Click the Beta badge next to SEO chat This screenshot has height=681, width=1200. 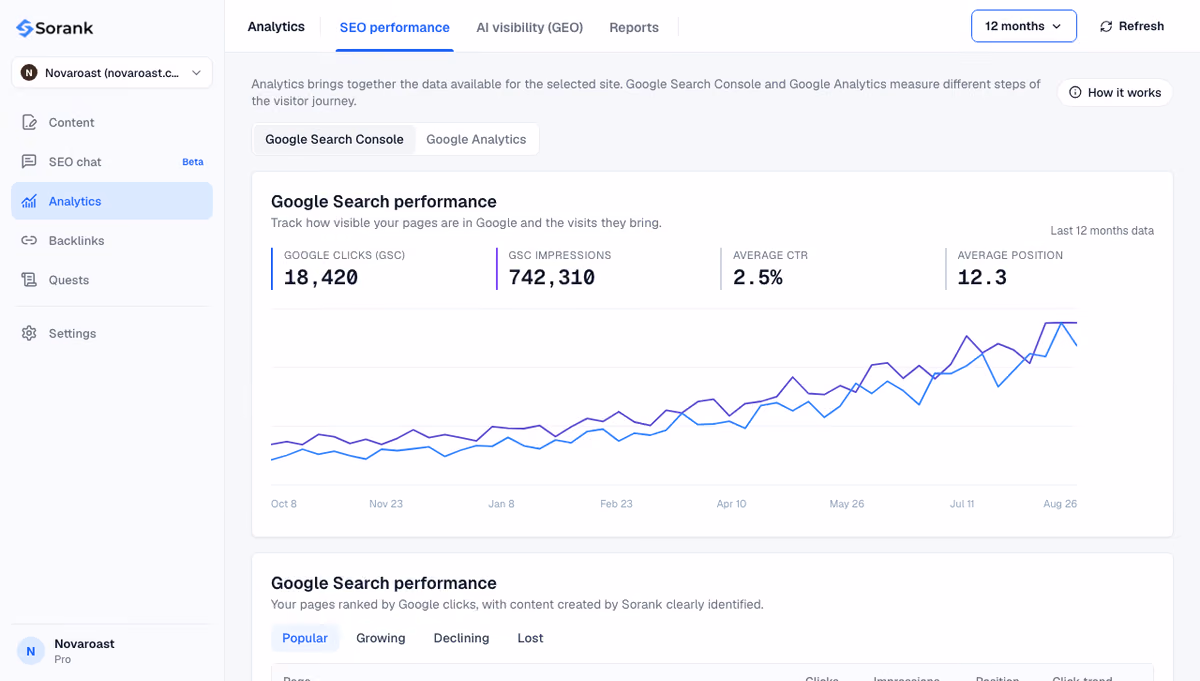click(193, 162)
